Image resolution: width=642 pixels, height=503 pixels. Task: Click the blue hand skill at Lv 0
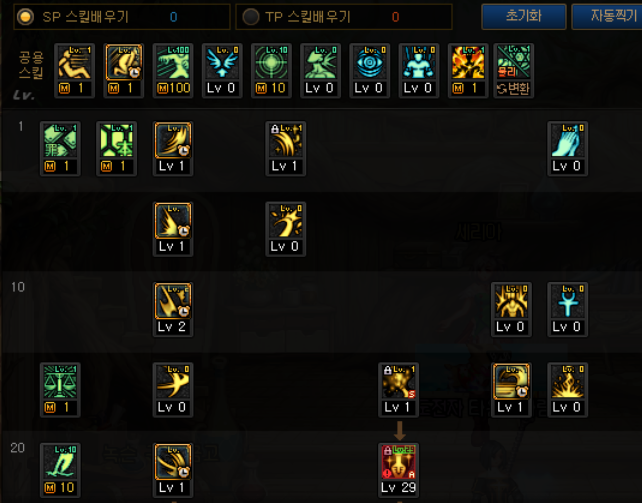567,149
